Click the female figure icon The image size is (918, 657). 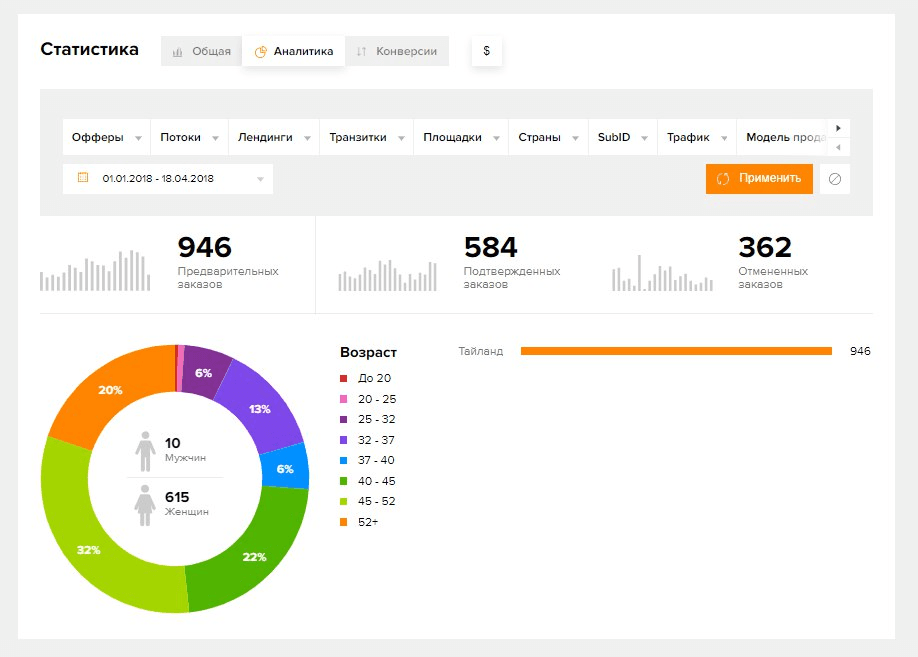tap(145, 505)
